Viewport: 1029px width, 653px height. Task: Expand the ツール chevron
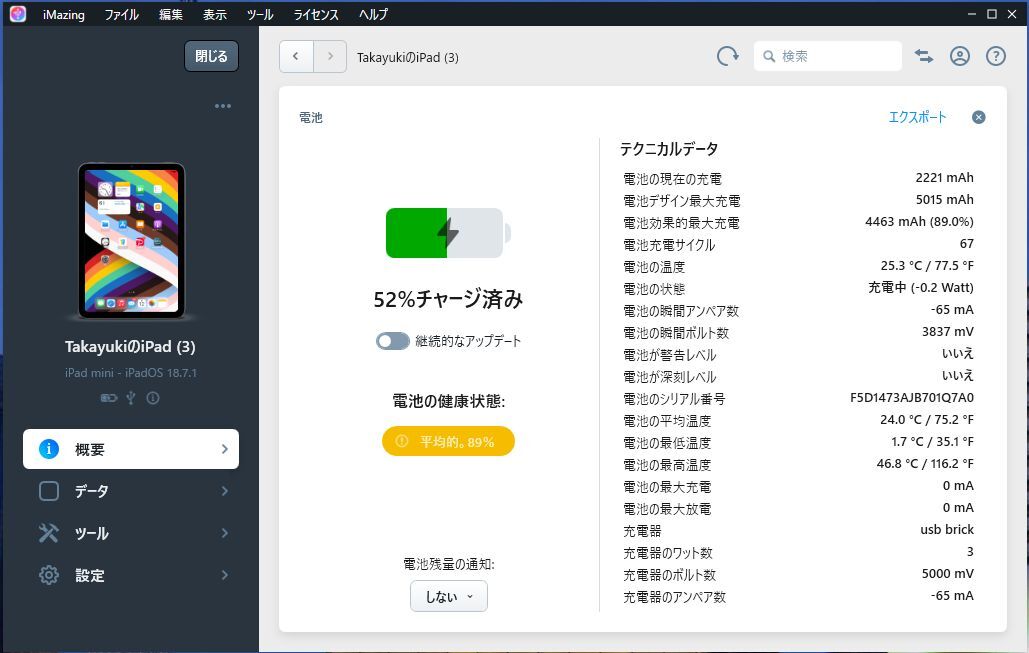tap(224, 533)
